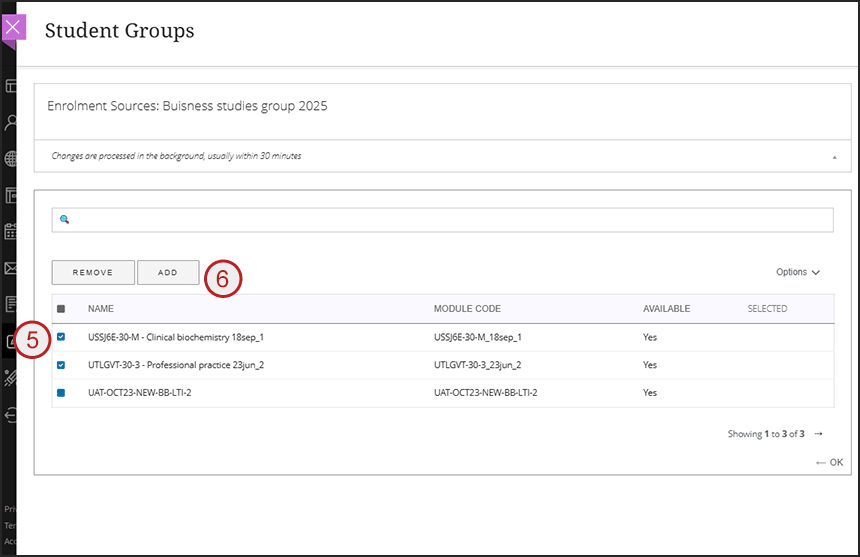The width and height of the screenshot is (860, 557).
Task: Tick the UAT-OCT23-NEW-BB-LTI-2 row checkbox
Action: tap(61, 393)
